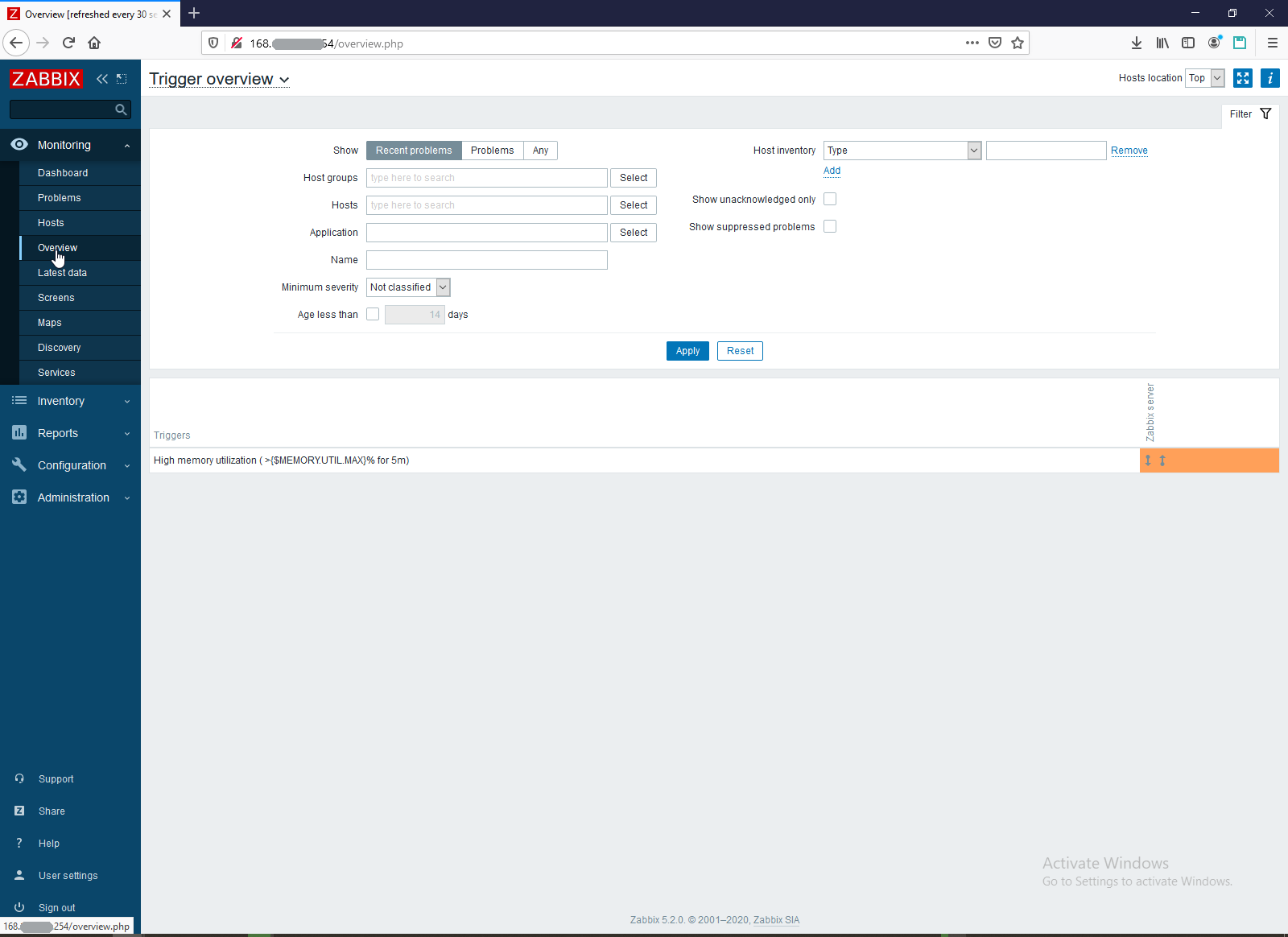This screenshot has width=1288, height=937.
Task: Click the sidebar search magnifier icon
Action: click(x=121, y=109)
